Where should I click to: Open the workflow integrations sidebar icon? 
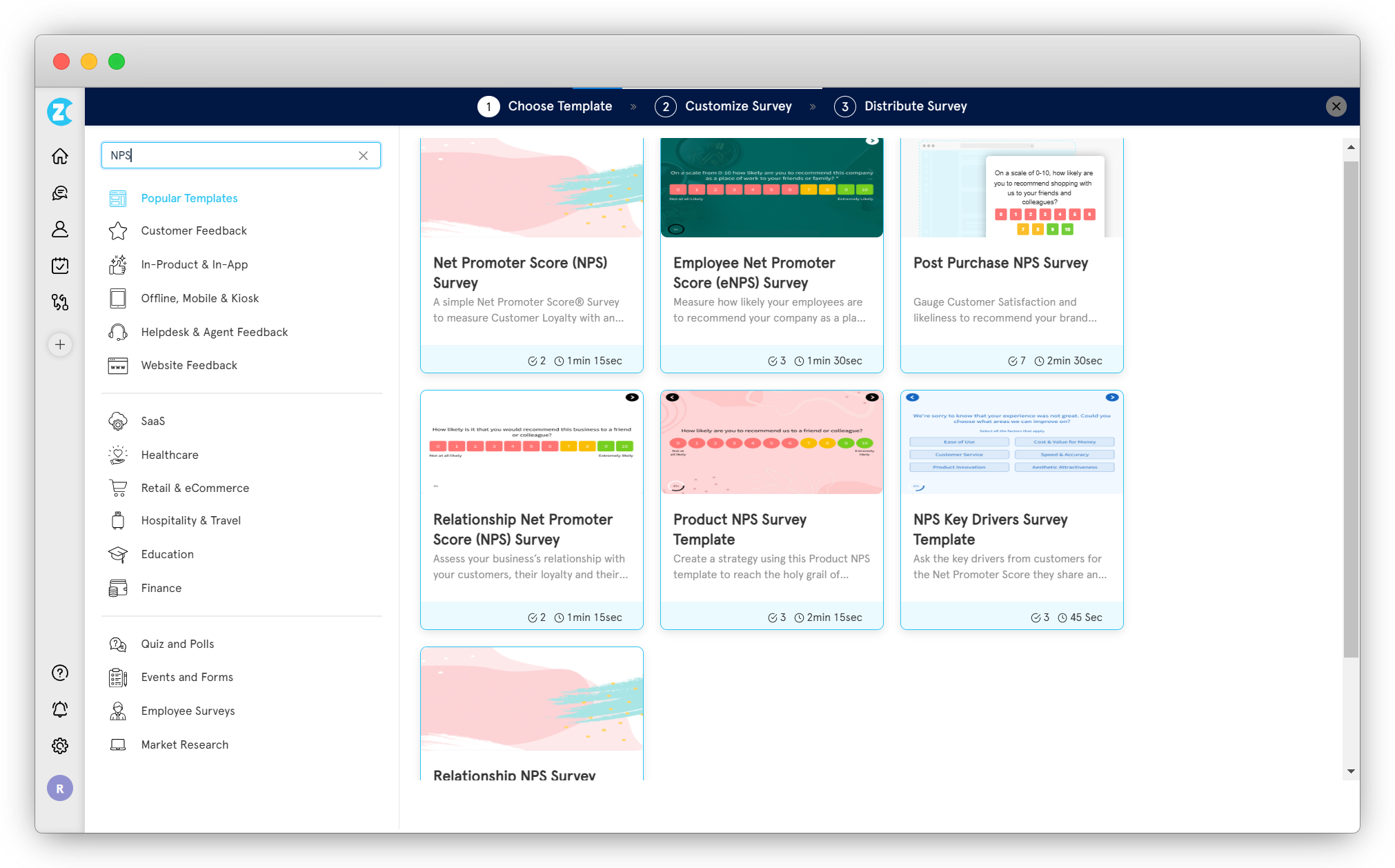[60, 302]
